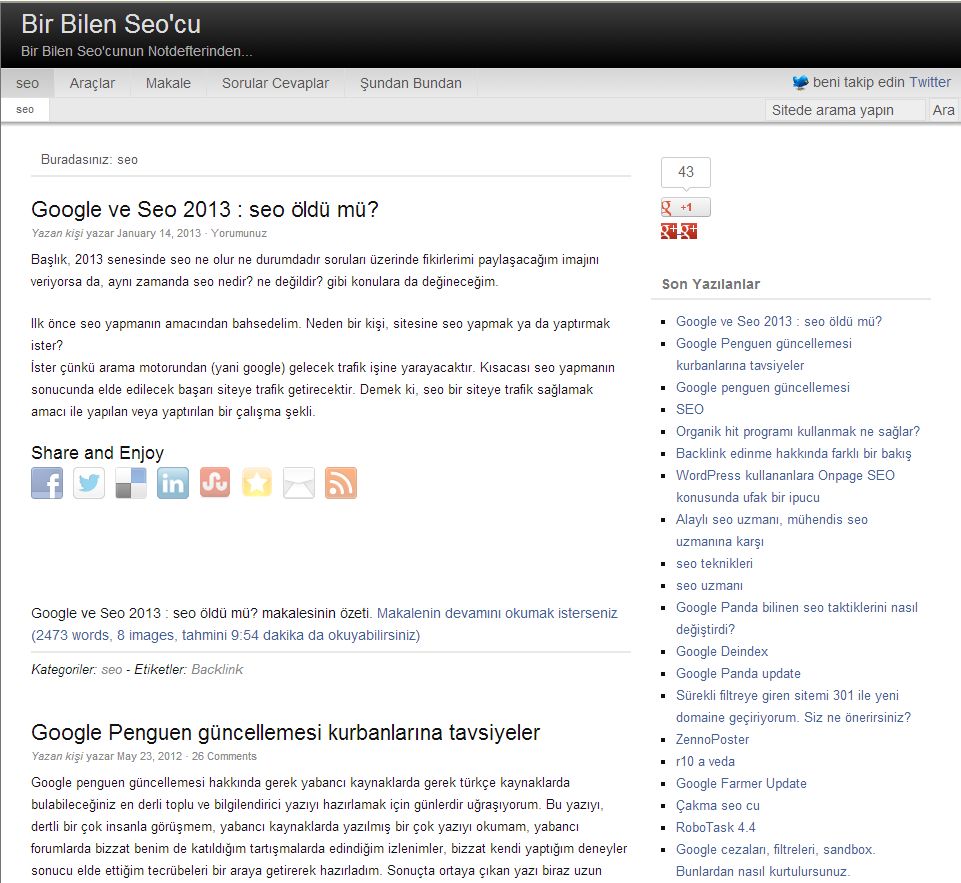This screenshot has width=961, height=883.
Task: Open the Araçlar menu item
Action: click(92, 83)
